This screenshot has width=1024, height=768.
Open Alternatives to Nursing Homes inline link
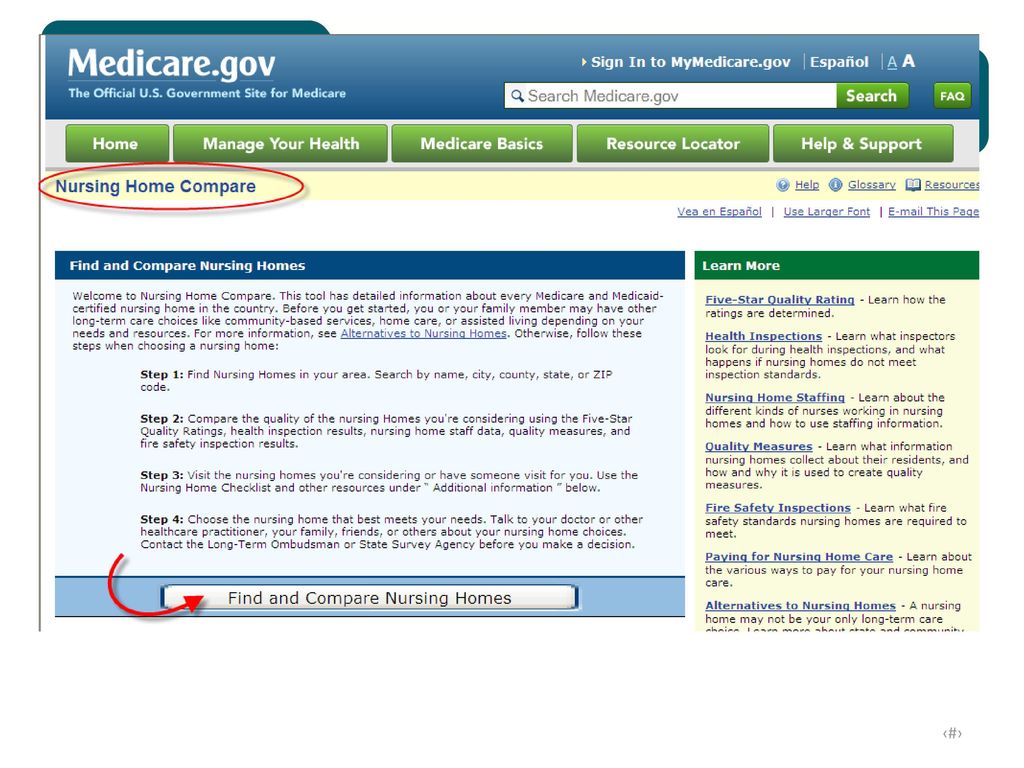coord(423,334)
